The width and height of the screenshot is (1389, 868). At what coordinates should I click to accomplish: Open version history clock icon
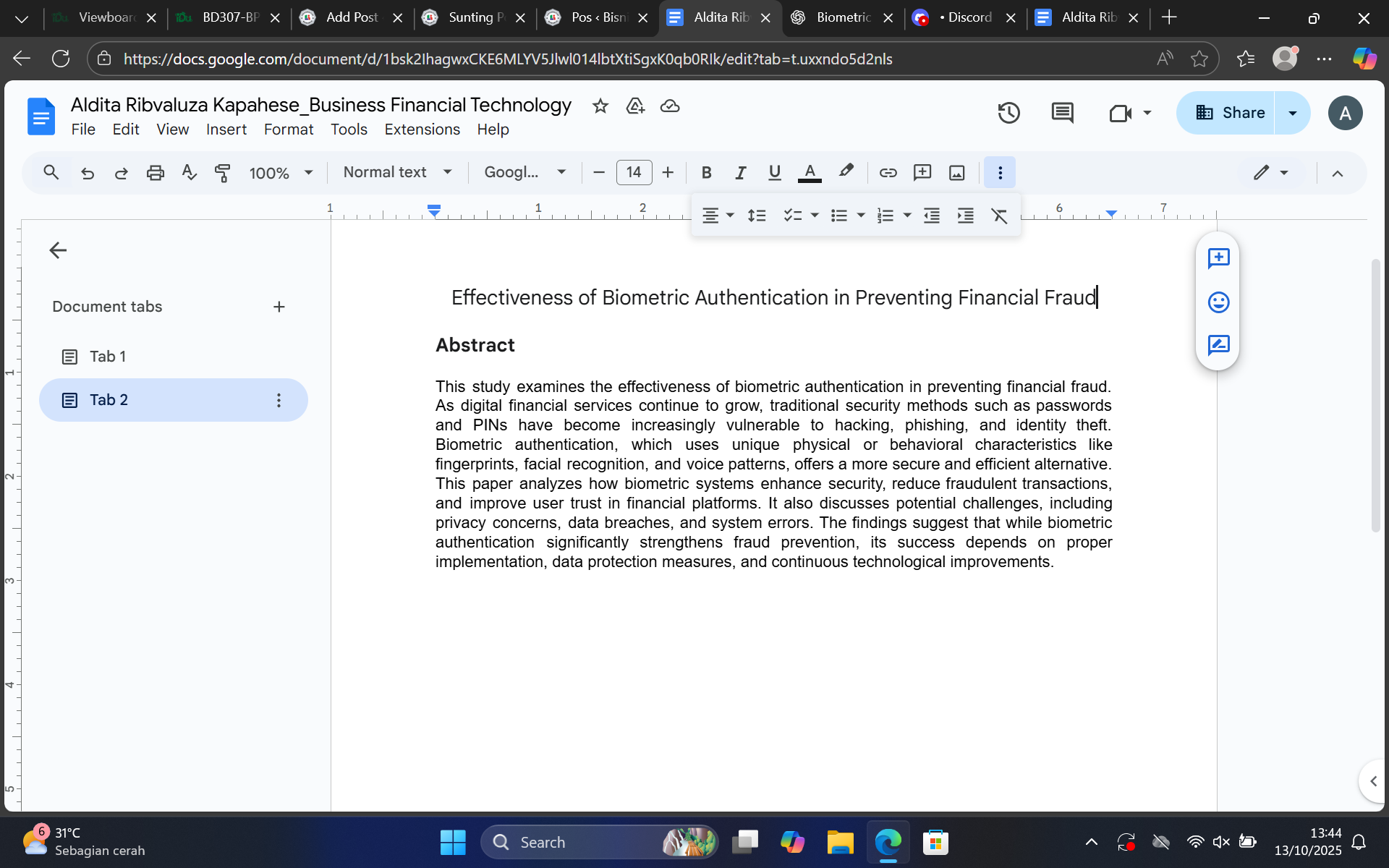coord(1008,113)
